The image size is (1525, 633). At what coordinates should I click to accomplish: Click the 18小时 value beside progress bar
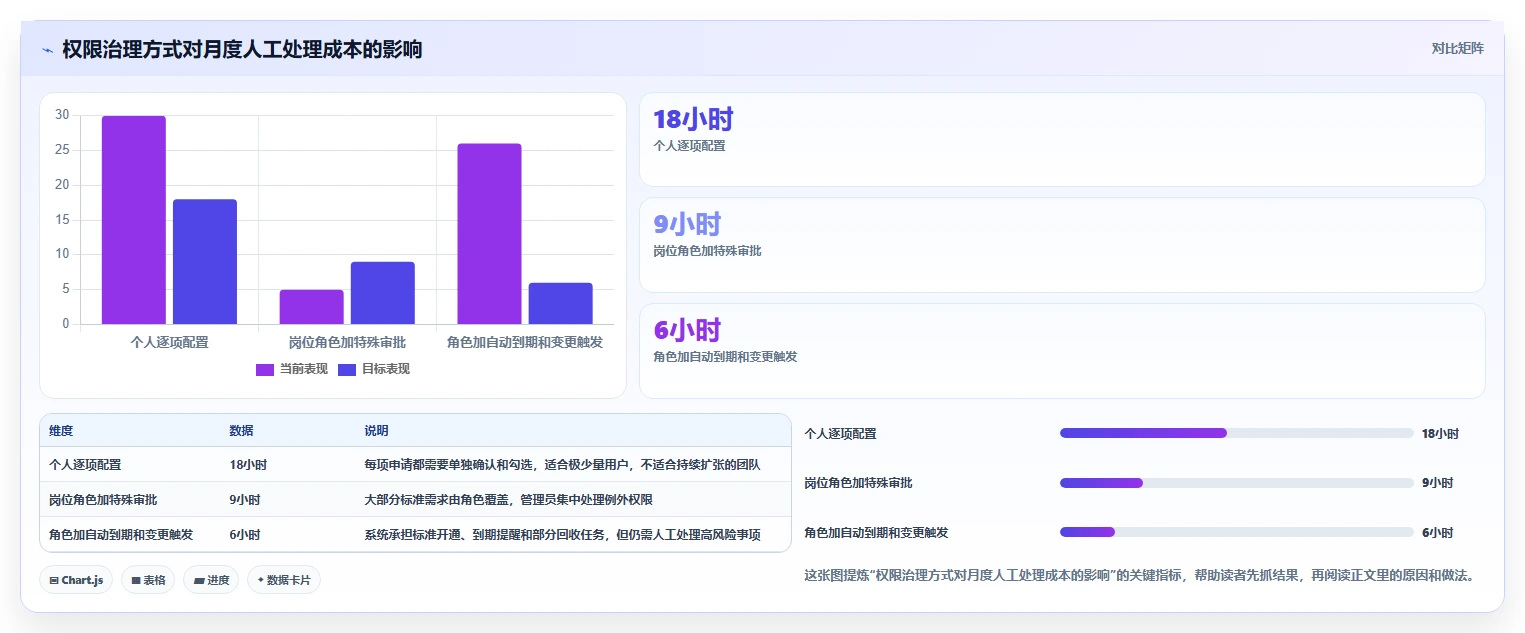point(1440,434)
